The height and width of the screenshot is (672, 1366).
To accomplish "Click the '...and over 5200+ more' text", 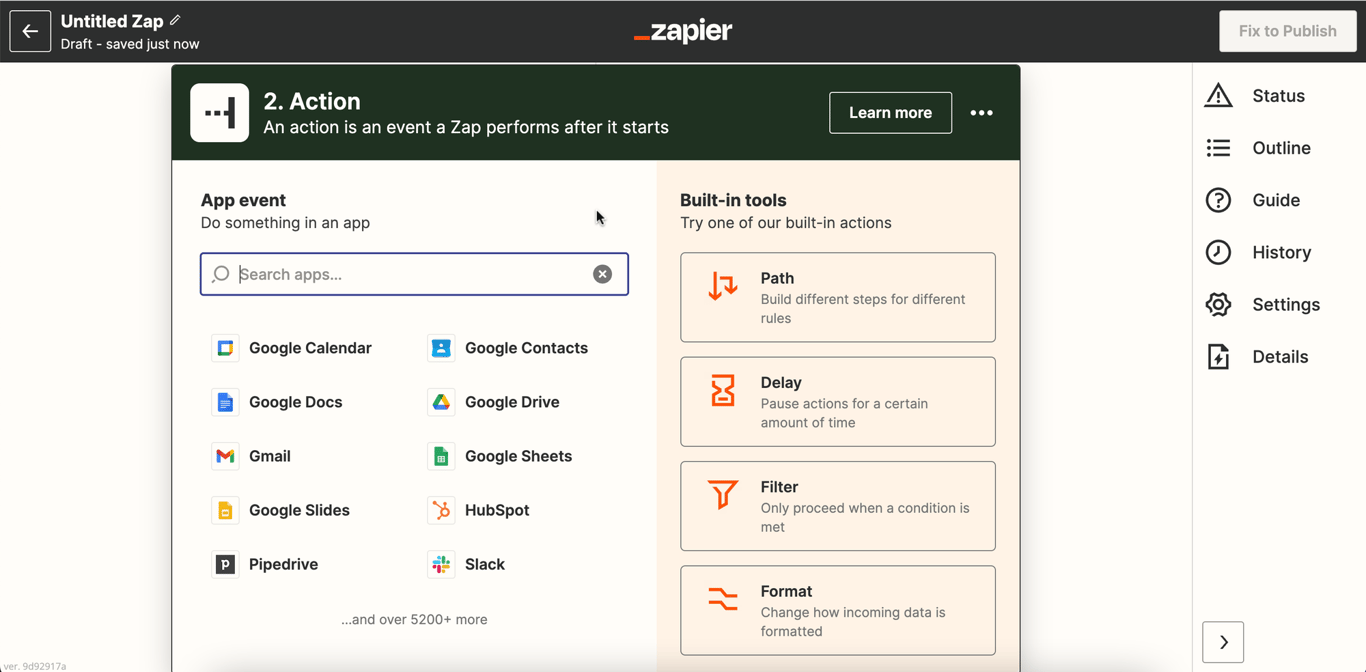I will 414,620.
